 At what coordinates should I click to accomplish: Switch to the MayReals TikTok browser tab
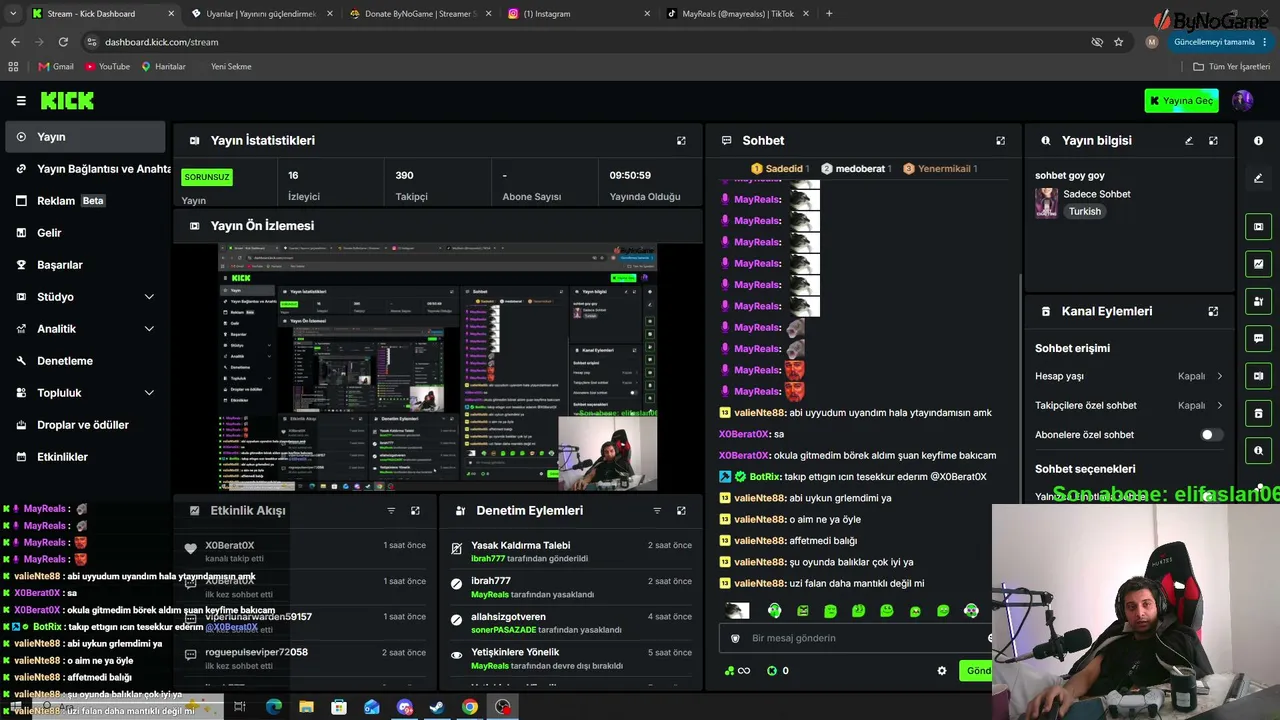click(738, 14)
